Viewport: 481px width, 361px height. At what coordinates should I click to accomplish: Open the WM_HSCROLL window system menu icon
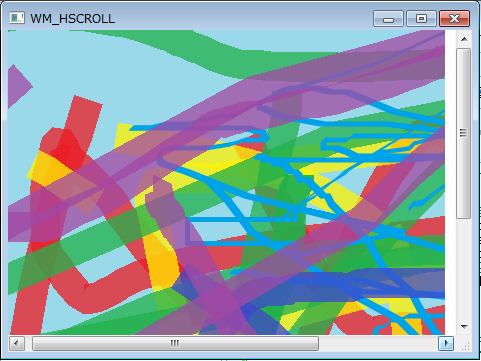pos(17,18)
